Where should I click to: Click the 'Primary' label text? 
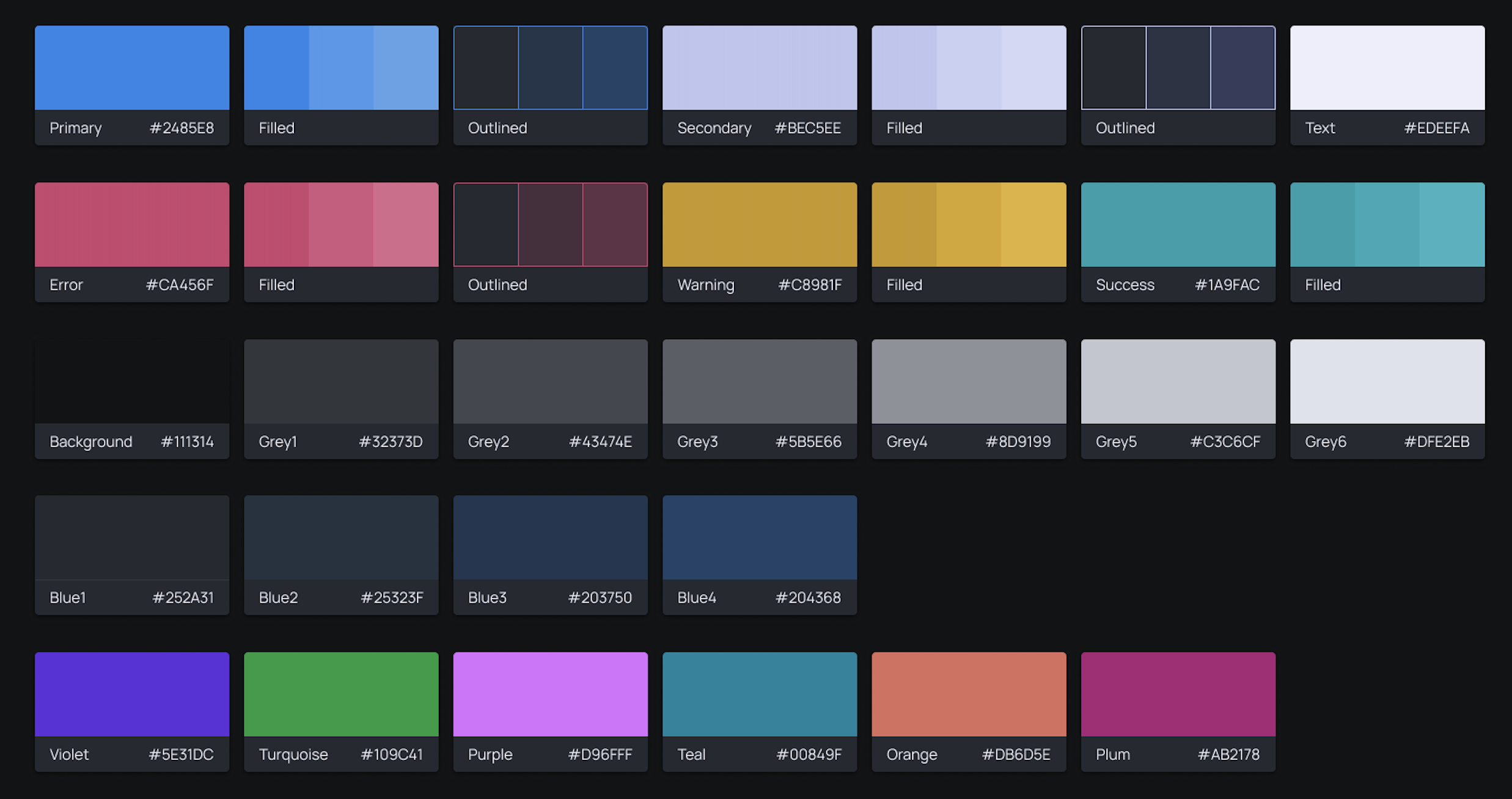[x=76, y=128]
